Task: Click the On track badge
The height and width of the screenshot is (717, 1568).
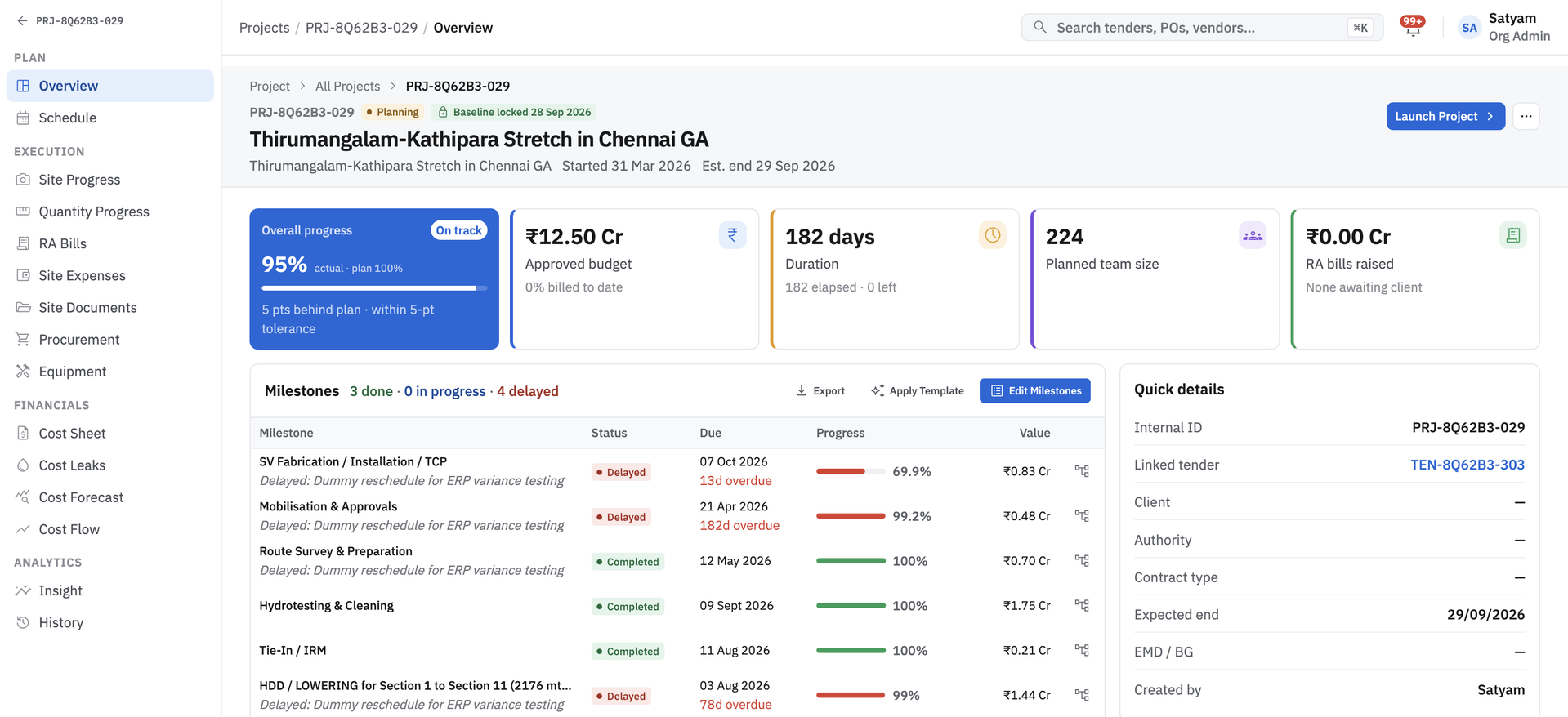Action: [458, 230]
